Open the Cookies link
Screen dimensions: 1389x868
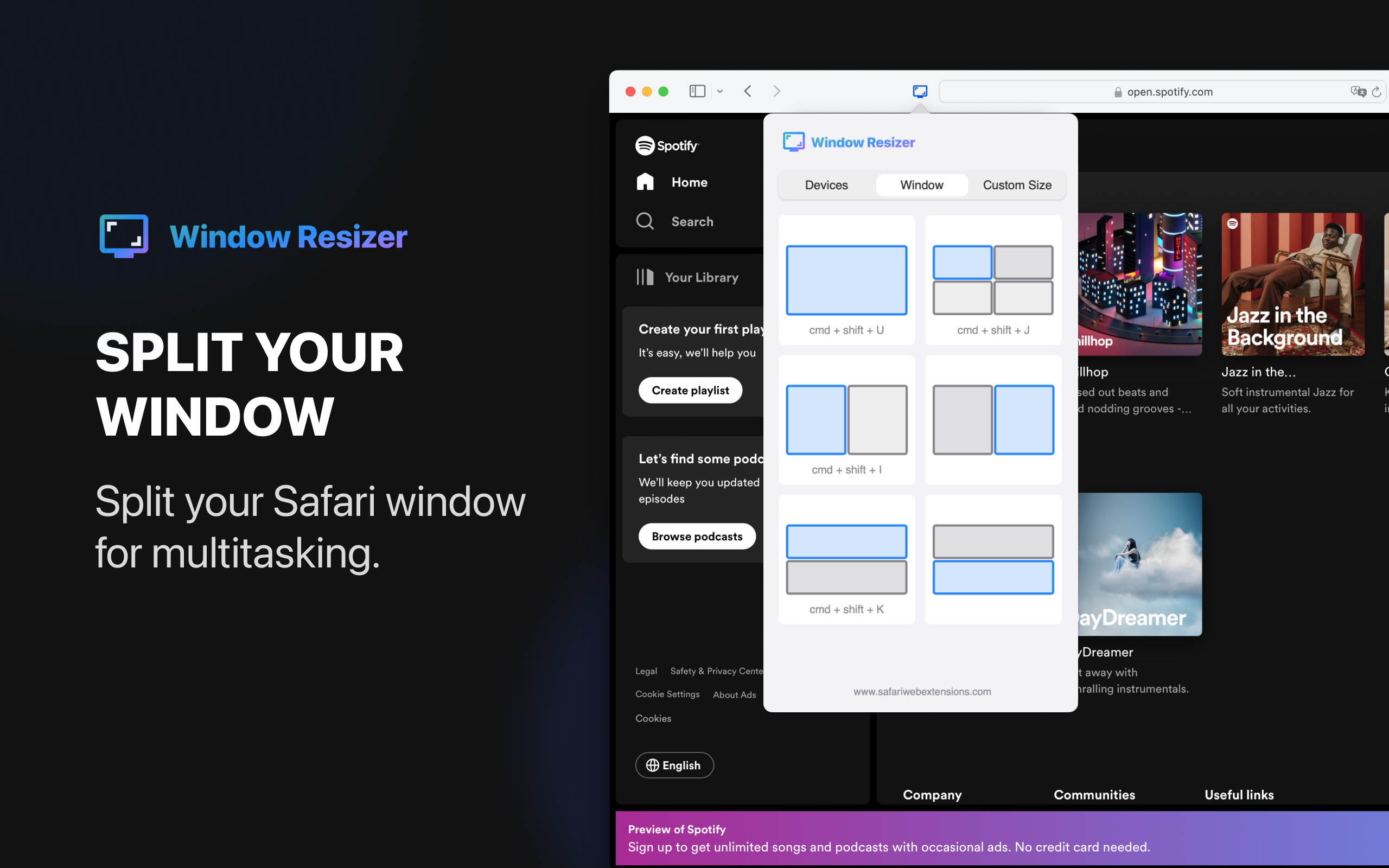[x=653, y=718]
